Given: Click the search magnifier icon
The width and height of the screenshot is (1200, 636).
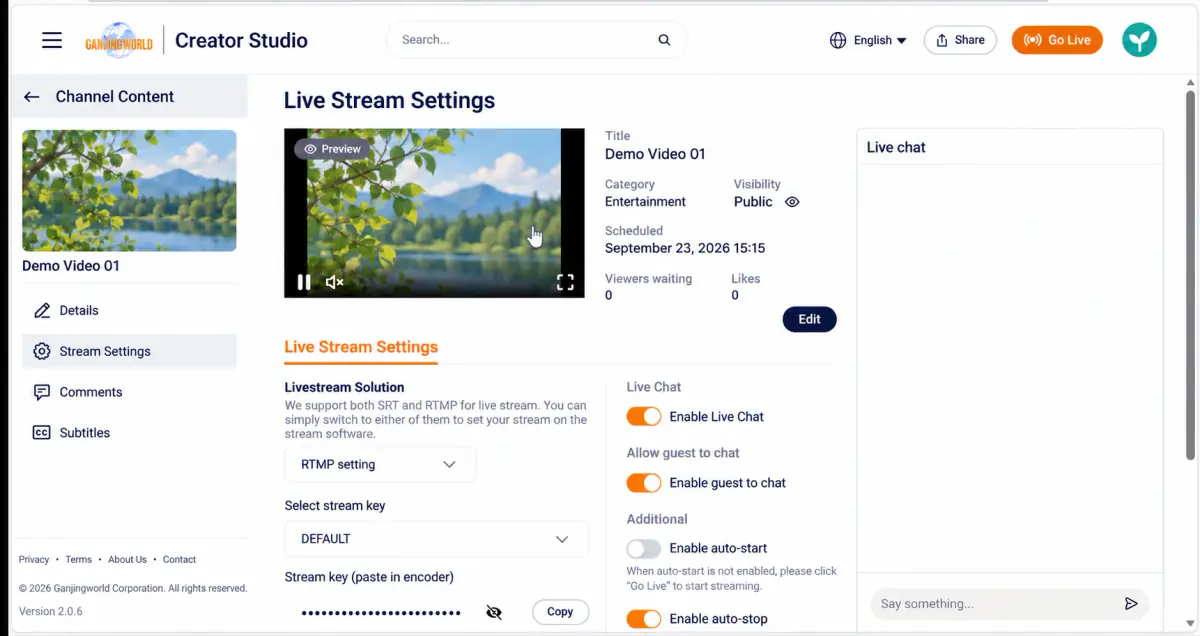Looking at the screenshot, I should [664, 40].
